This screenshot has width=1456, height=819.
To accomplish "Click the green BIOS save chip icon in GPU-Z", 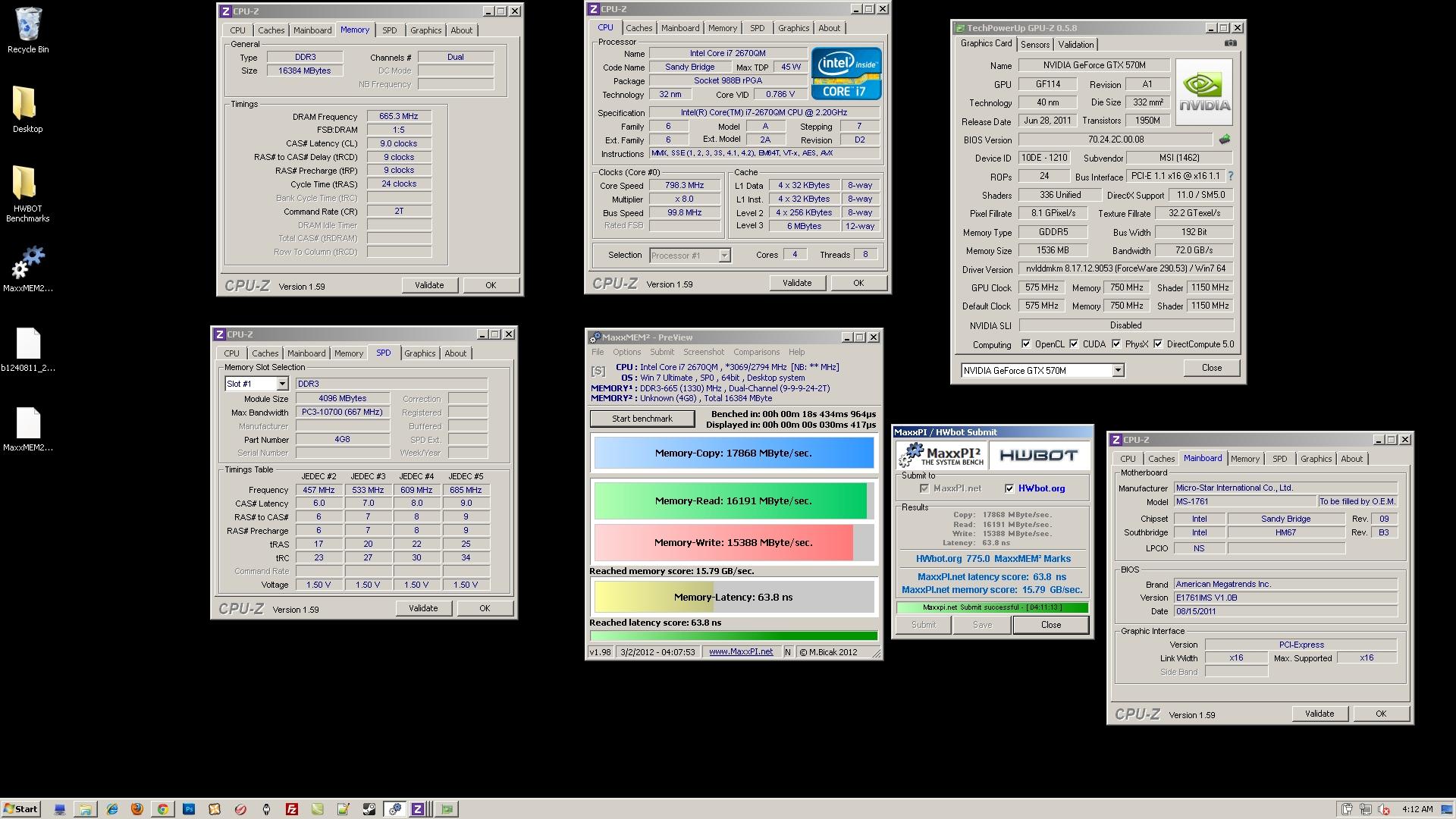I will [1224, 140].
